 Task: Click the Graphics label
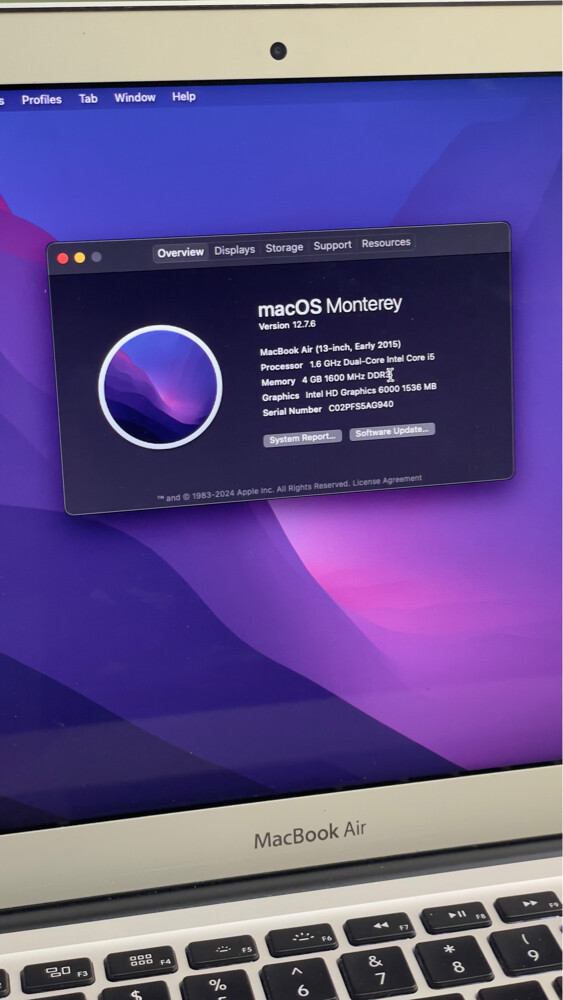tap(281, 397)
